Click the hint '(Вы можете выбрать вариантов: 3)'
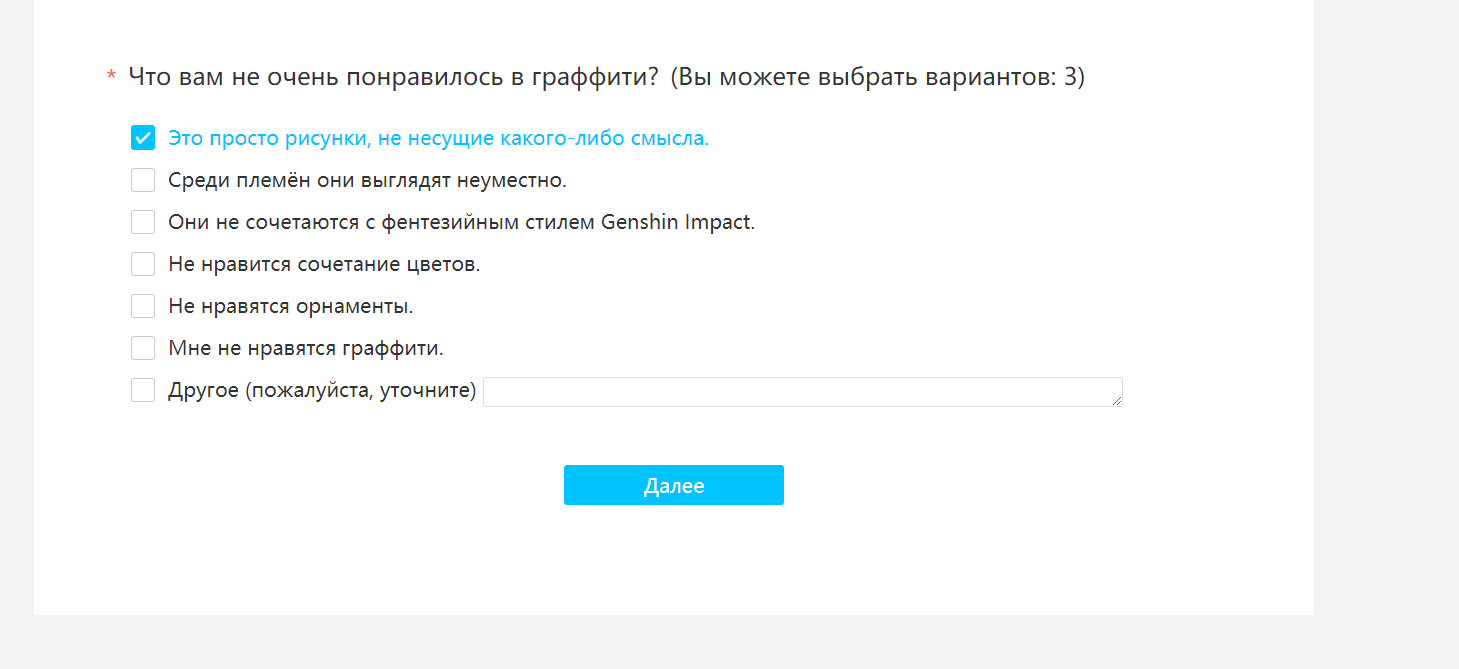The height and width of the screenshot is (669, 1459). tap(877, 77)
